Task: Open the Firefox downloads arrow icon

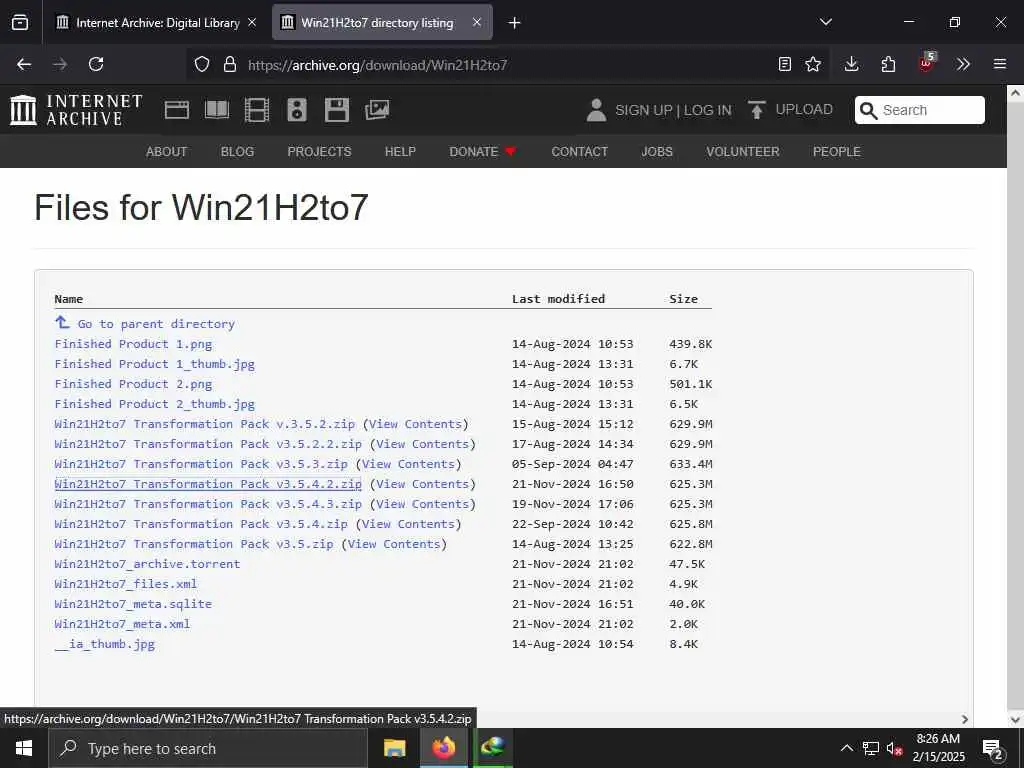Action: click(851, 64)
